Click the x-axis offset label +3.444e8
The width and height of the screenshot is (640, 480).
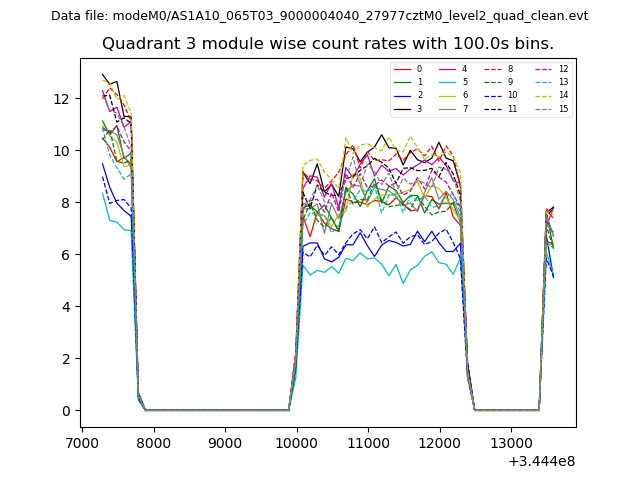click(542, 461)
